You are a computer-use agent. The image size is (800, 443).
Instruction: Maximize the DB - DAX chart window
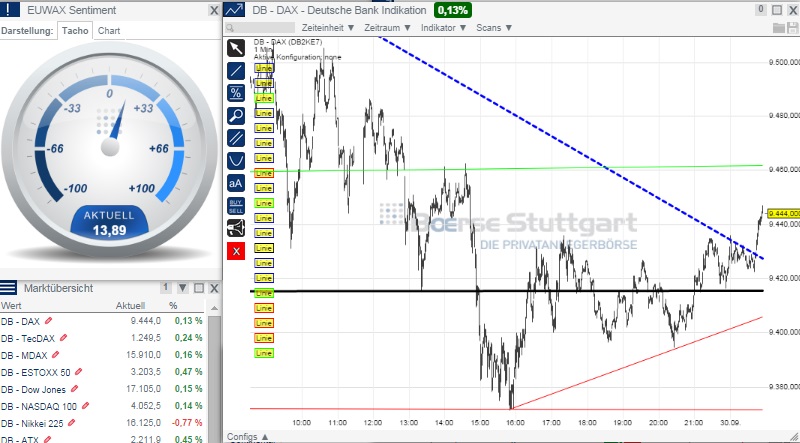point(777,10)
